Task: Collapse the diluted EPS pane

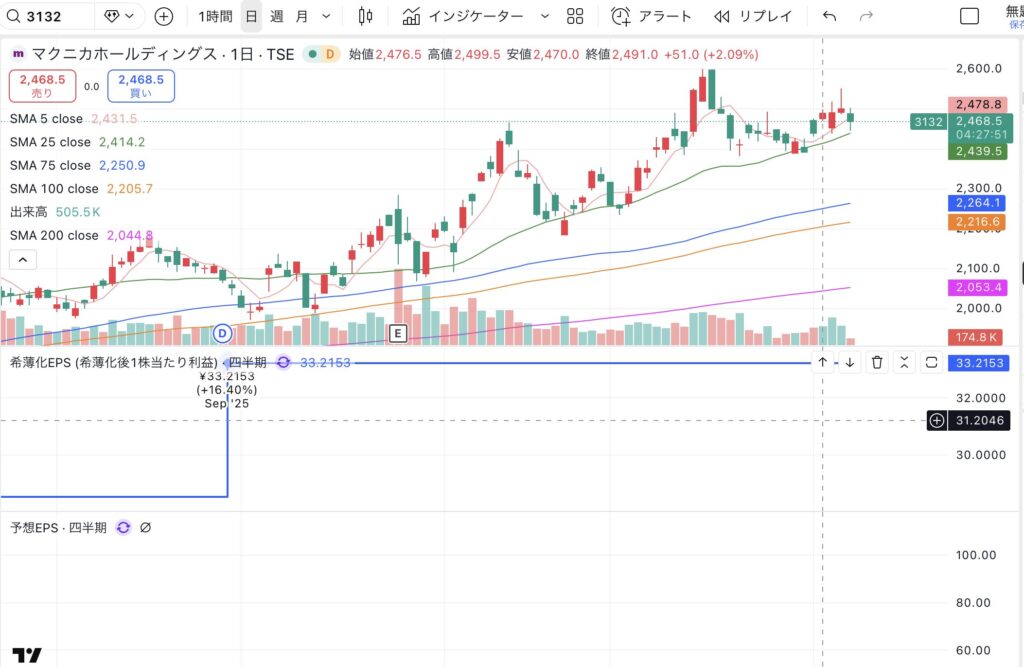Action: click(904, 362)
